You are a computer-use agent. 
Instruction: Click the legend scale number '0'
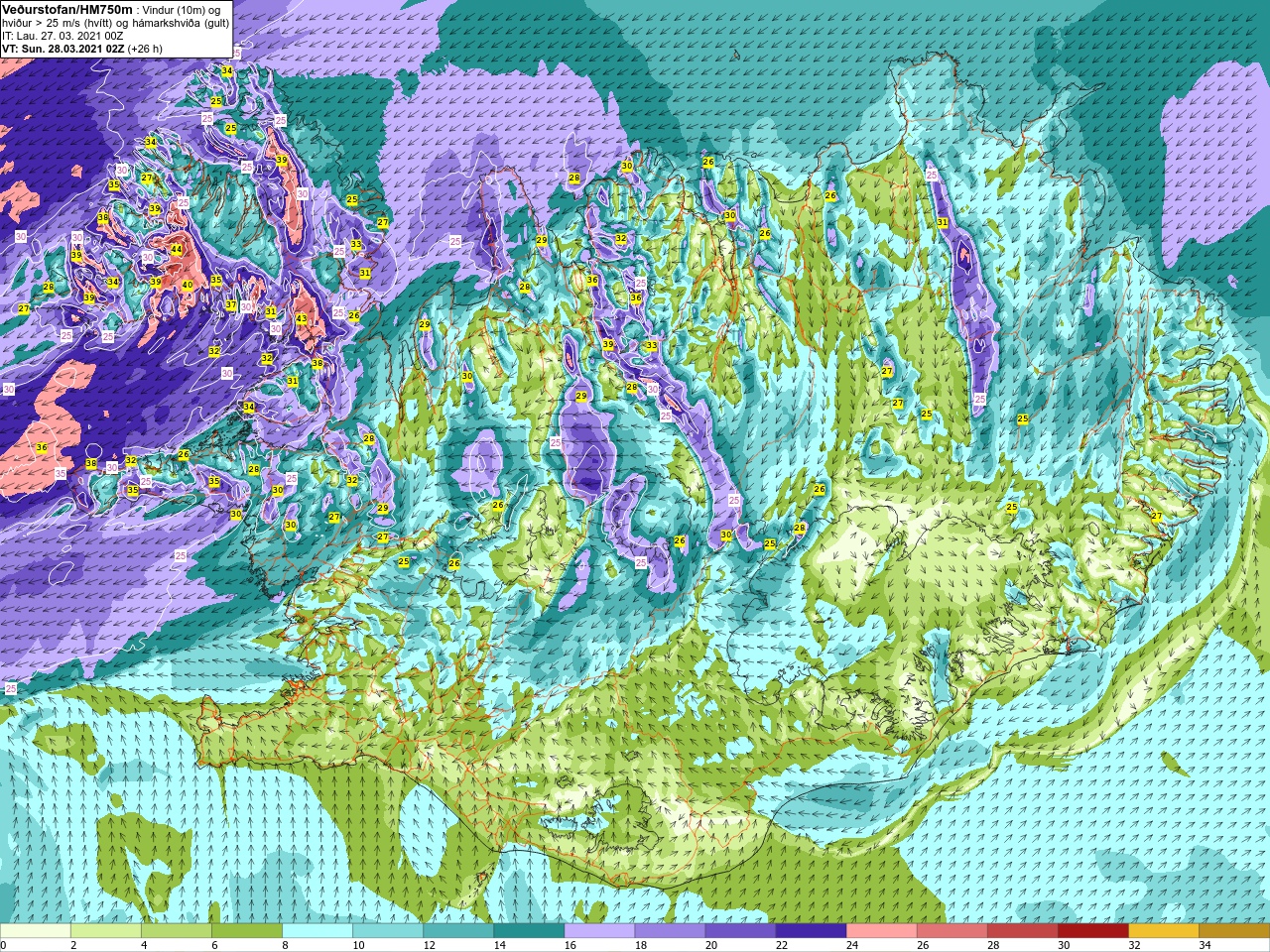(x=3, y=945)
